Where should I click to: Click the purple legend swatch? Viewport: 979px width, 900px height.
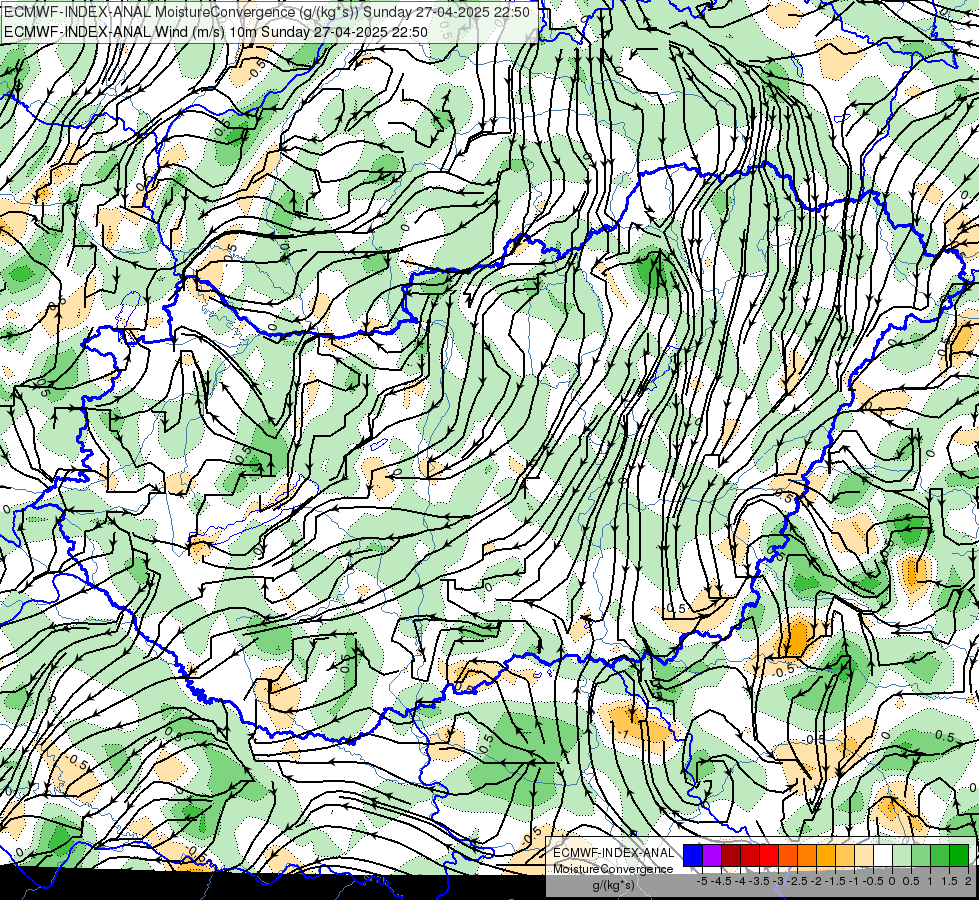click(x=712, y=855)
